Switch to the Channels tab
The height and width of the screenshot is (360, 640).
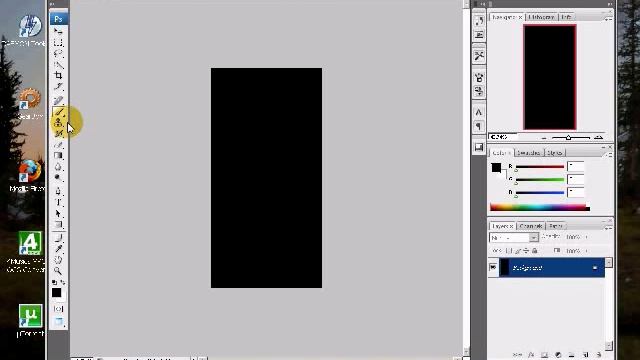(x=531, y=226)
